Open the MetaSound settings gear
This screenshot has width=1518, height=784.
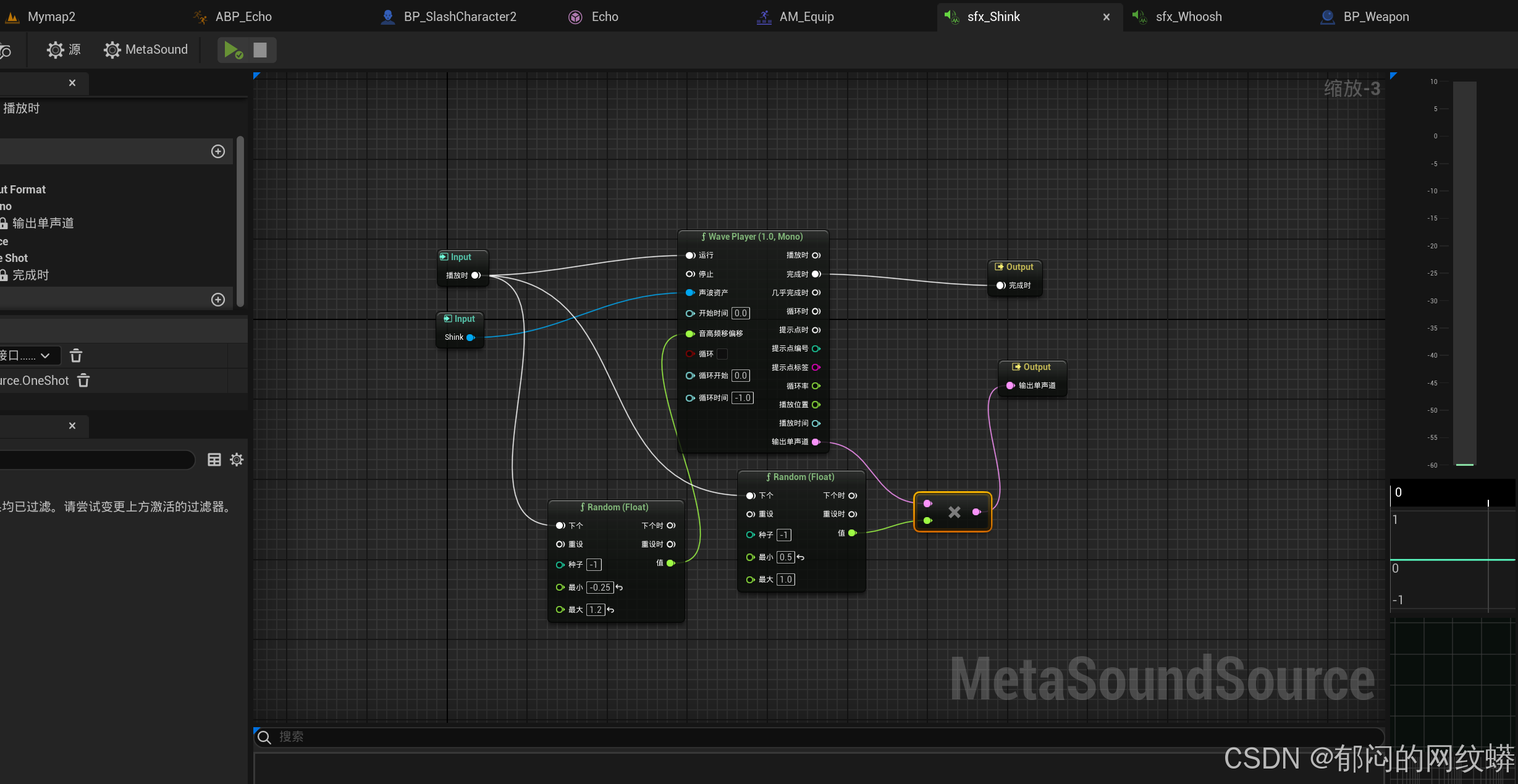(x=112, y=50)
